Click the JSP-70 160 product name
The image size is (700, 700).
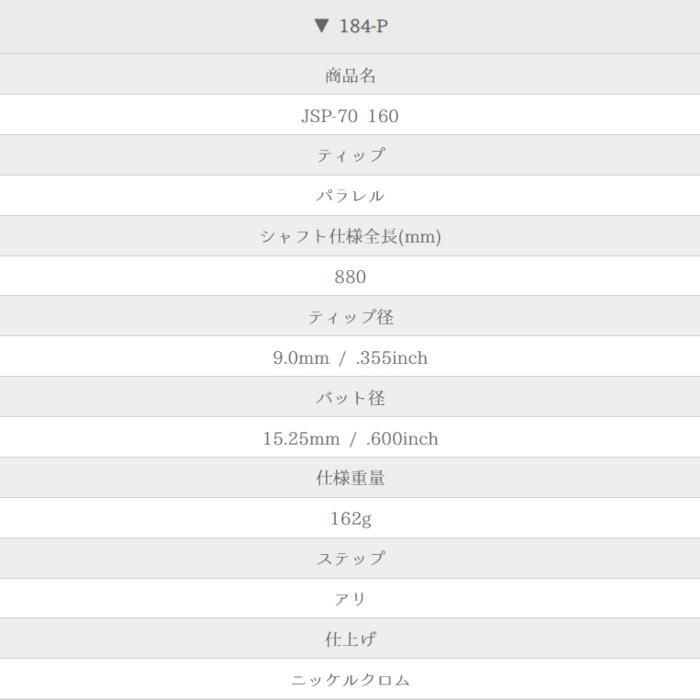click(350, 116)
